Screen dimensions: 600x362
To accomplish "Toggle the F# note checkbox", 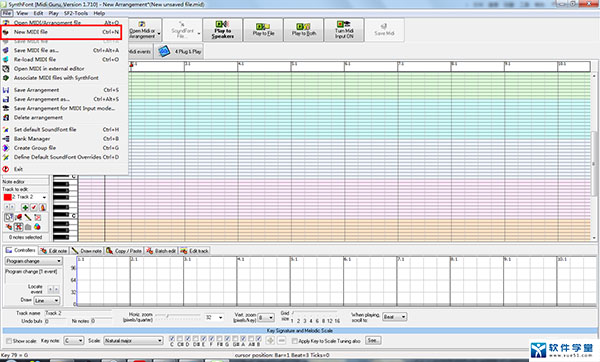I will point(219,339).
